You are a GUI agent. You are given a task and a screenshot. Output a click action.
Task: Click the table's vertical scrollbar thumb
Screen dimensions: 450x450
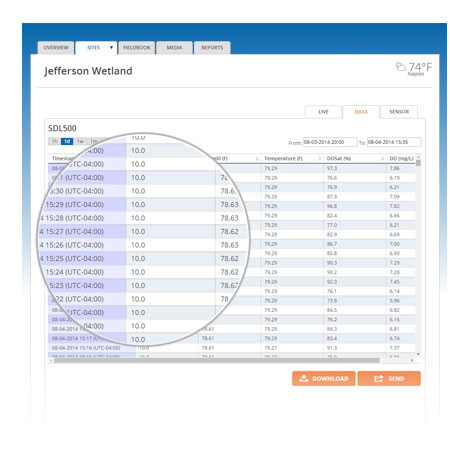click(418, 163)
